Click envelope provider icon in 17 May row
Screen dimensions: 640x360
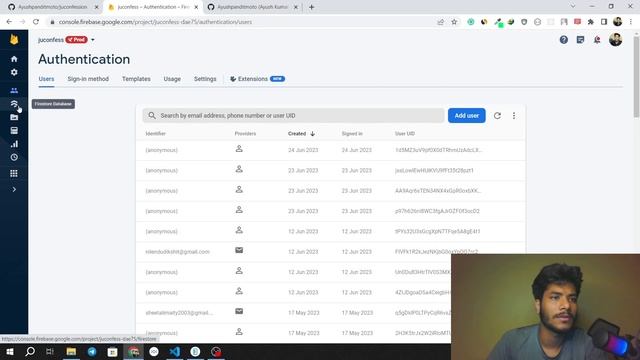pos(239,311)
